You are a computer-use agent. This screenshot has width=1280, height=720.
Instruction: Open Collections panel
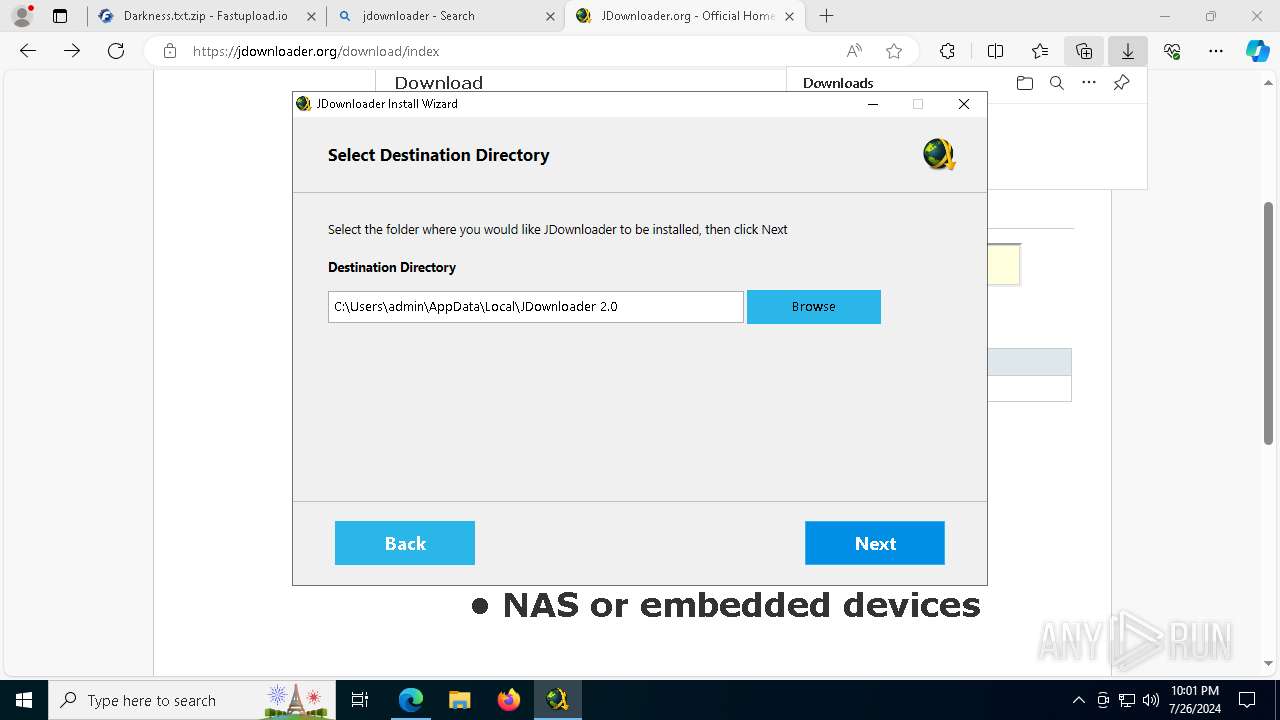coord(1084,51)
